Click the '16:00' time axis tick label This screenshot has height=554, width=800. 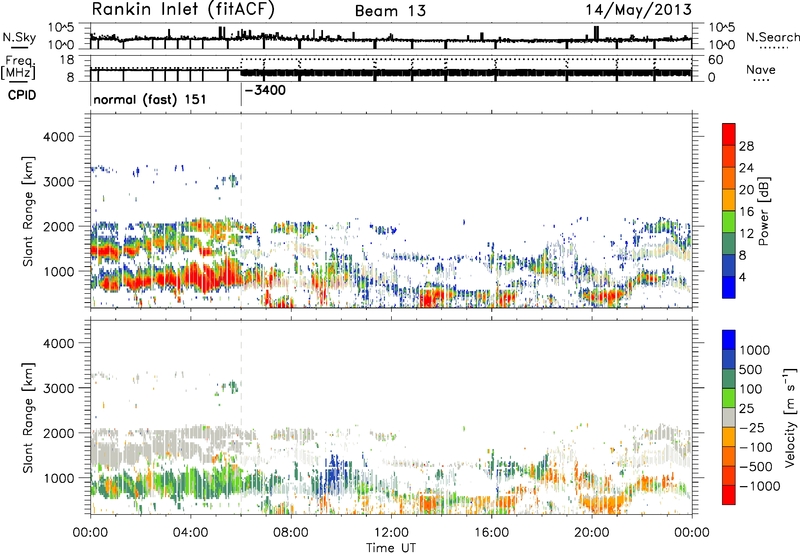pyautogui.click(x=491, y=533)
